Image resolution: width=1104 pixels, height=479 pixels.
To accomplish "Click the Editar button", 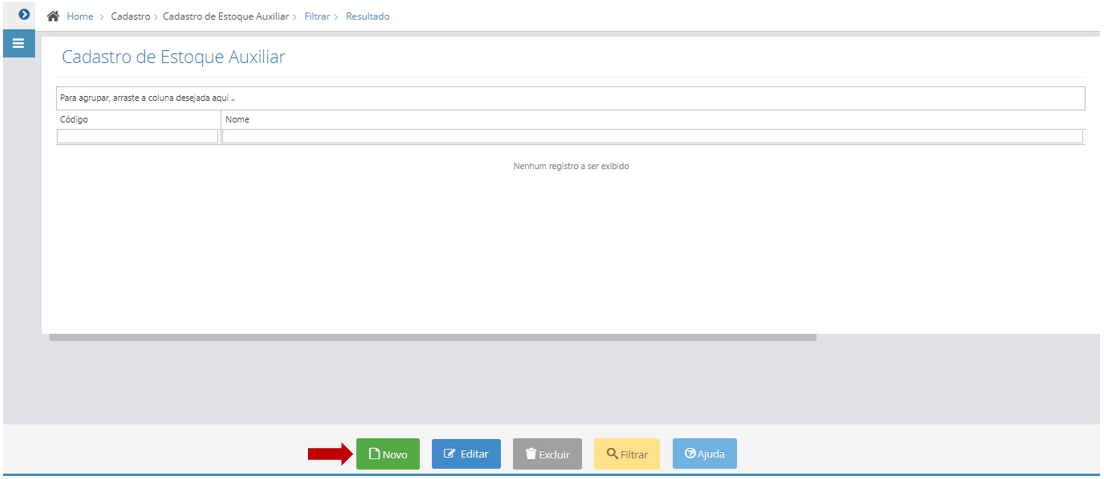I will [466, 454].
